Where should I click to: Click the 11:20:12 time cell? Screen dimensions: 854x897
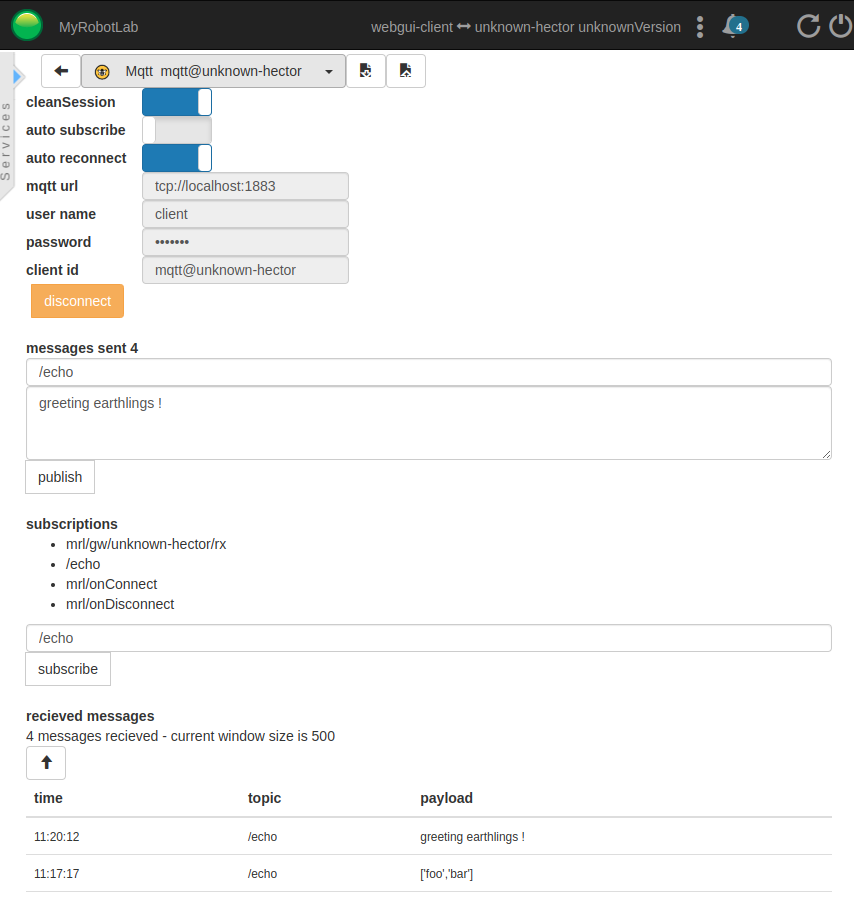tap(57, 837)
